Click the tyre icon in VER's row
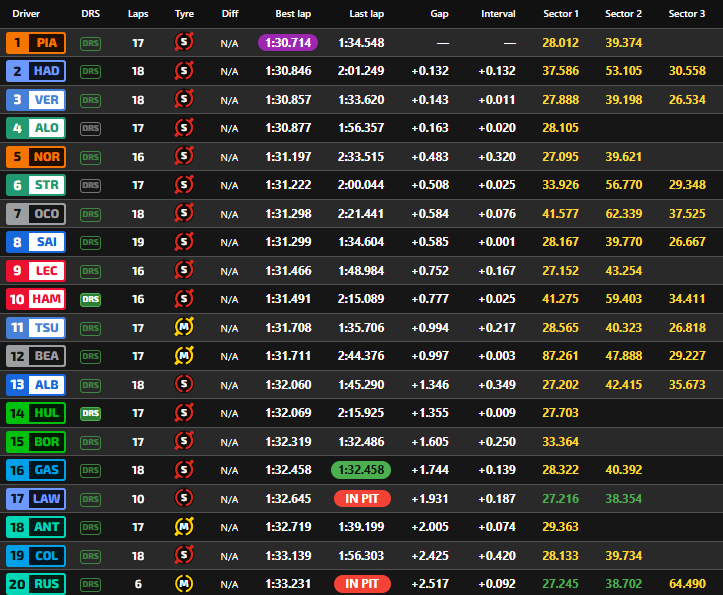The image size is (723, 595). tap(184, 100)
